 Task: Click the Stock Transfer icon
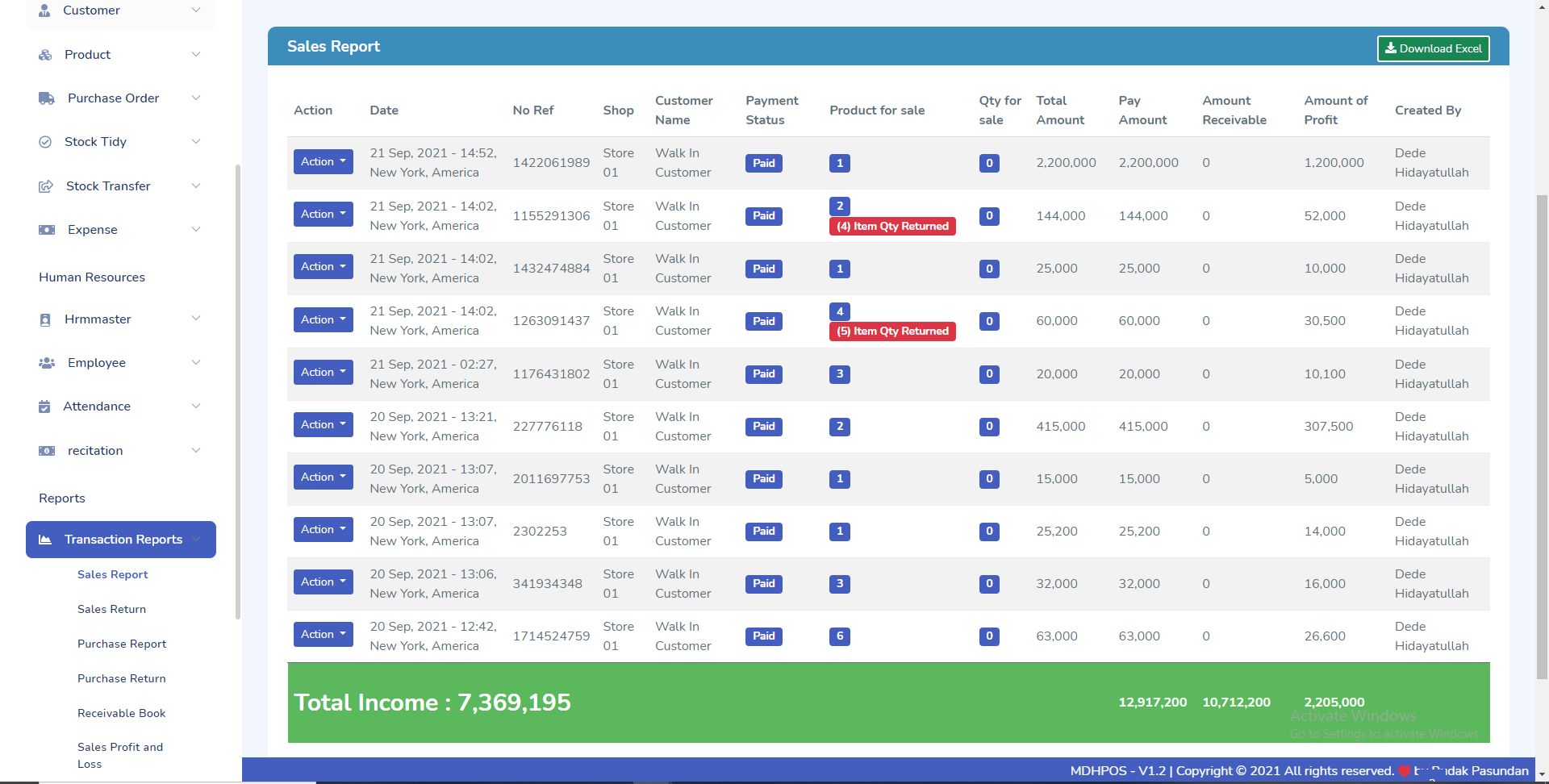pos(46,186)
